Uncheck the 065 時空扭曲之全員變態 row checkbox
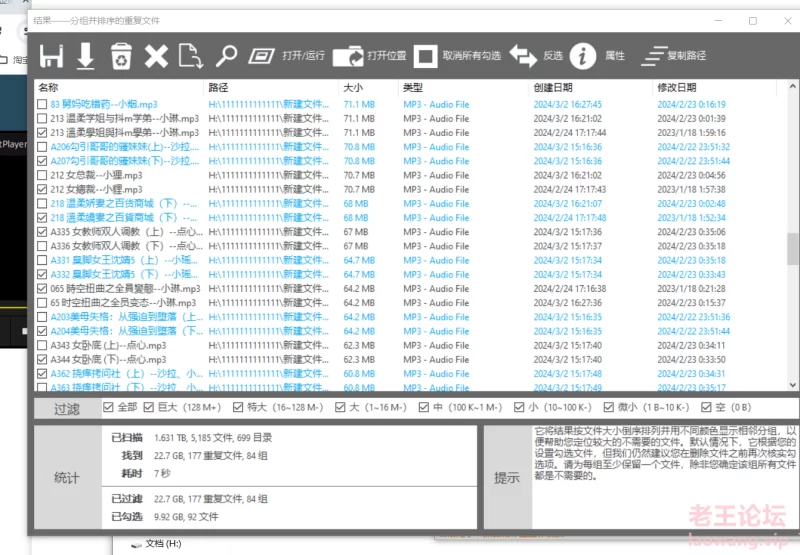This screenshot has height=555, width=800. (42, 289)
